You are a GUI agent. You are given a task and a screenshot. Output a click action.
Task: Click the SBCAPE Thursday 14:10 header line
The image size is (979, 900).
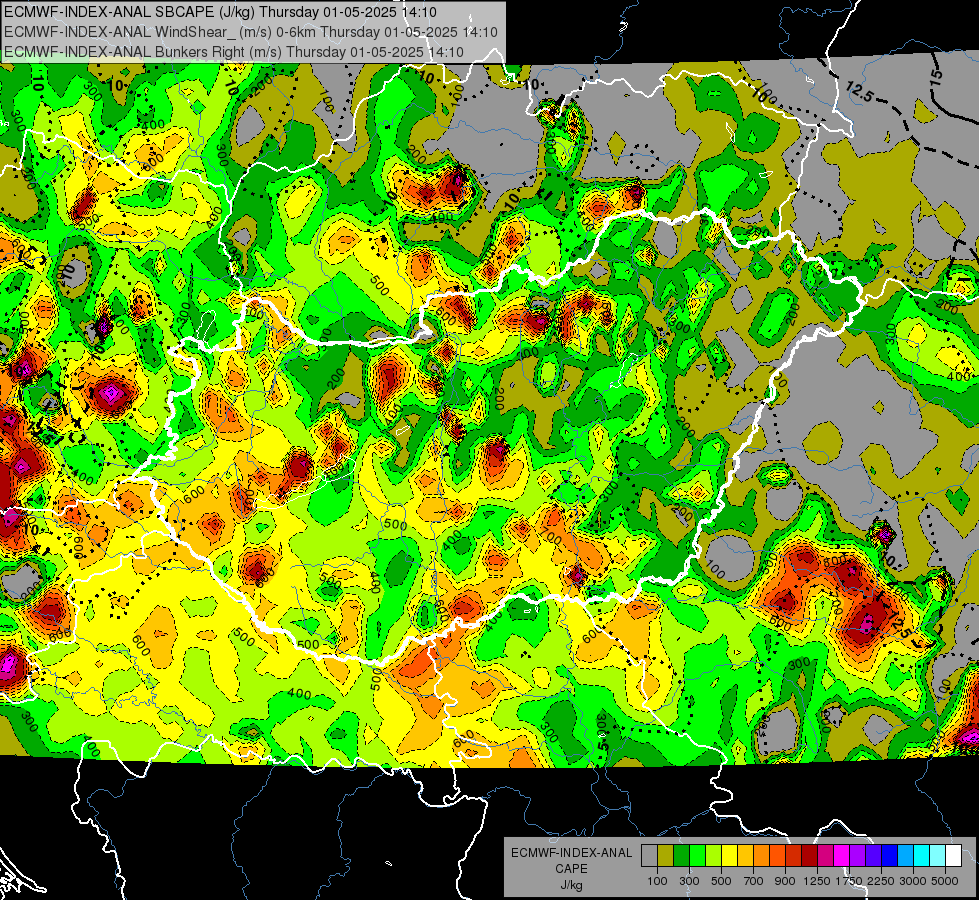tap(220, 12)
